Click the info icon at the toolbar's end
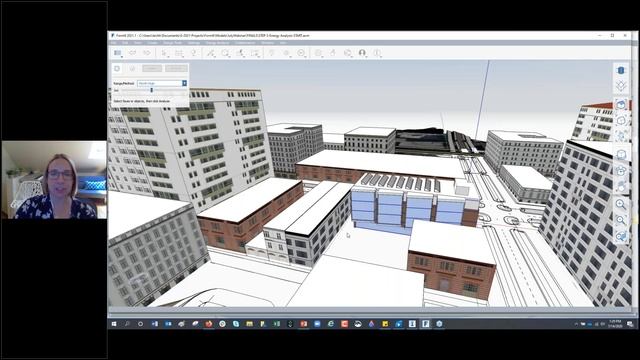Screen dimensions: 640x360 pyautogui.click(x=377, y=53)
